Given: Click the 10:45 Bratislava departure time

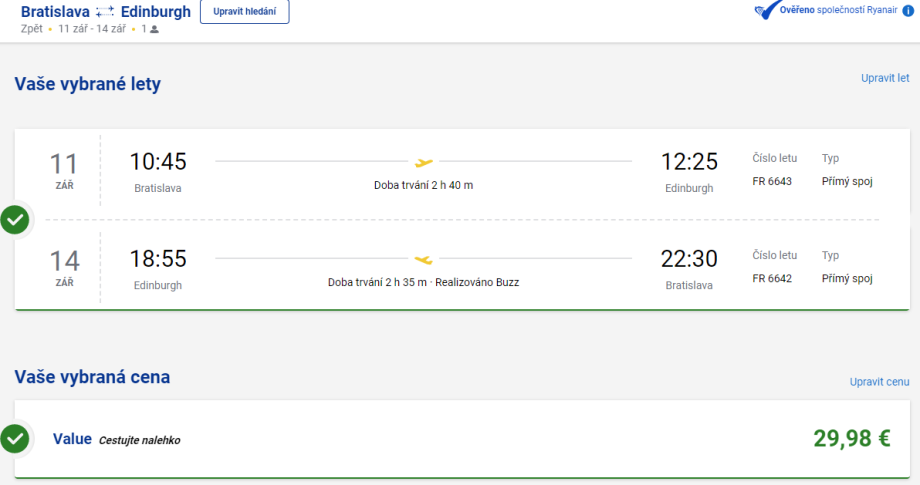Looking at the screenshot, I should click(x=158, y=161).
